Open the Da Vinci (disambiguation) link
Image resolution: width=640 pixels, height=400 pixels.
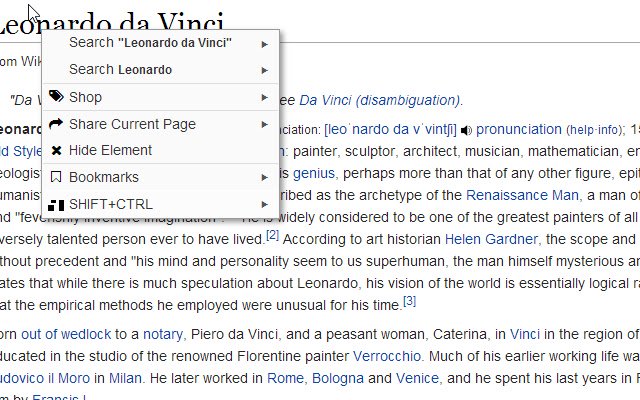[380, 100]
